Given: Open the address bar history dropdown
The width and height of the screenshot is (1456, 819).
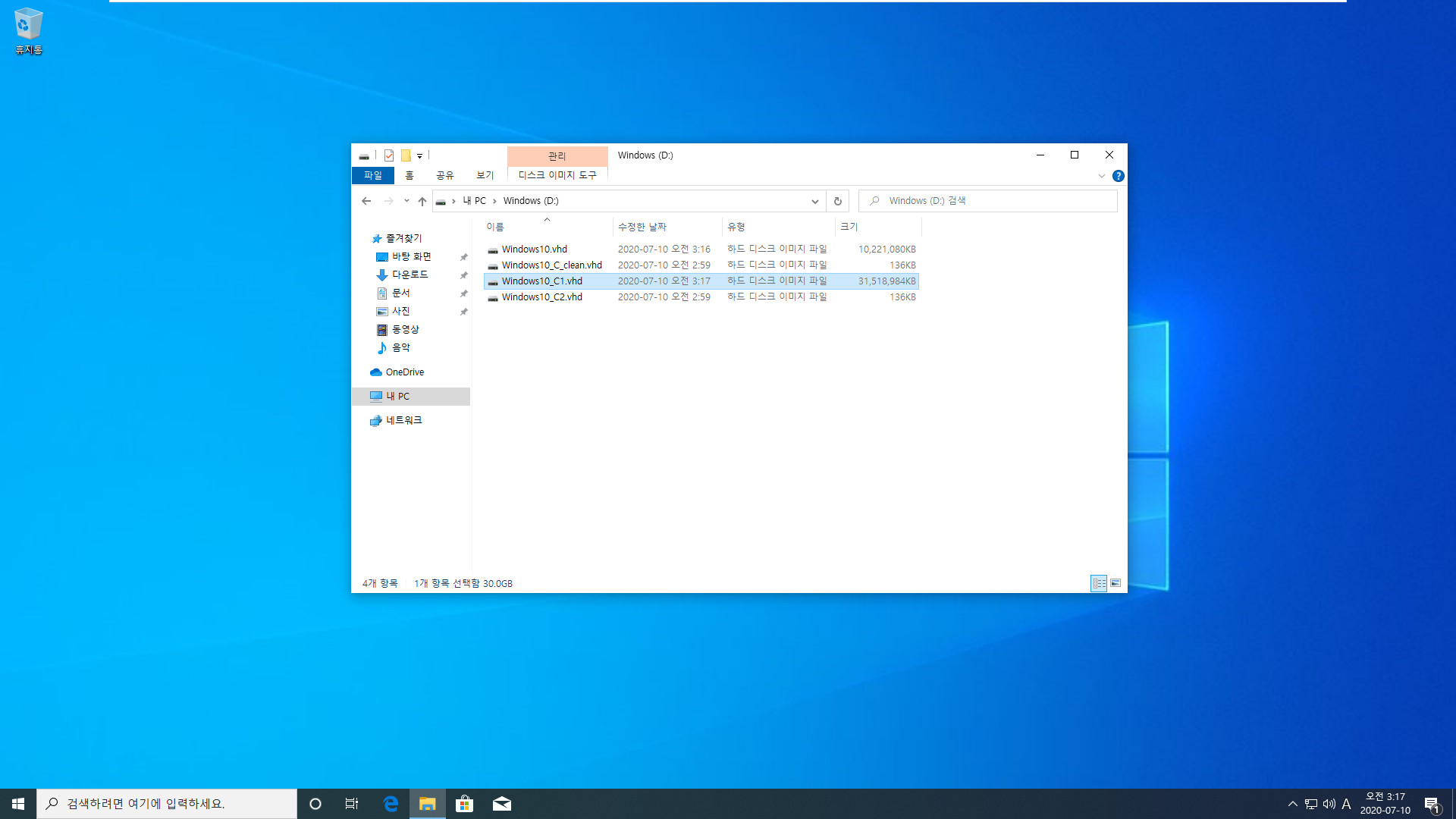Looking at the screenshot, I should coord(814,201).
